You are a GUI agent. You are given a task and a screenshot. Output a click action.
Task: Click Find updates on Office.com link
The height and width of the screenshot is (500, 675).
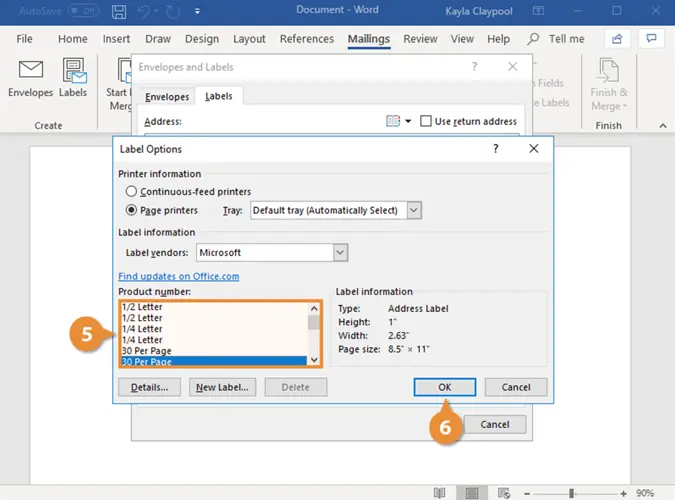[x=179, y=276]
